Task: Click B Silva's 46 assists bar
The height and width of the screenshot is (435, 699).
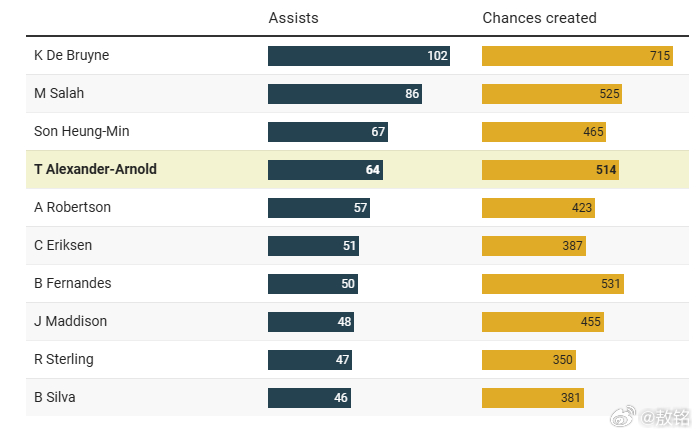Action: pos(309,398)
